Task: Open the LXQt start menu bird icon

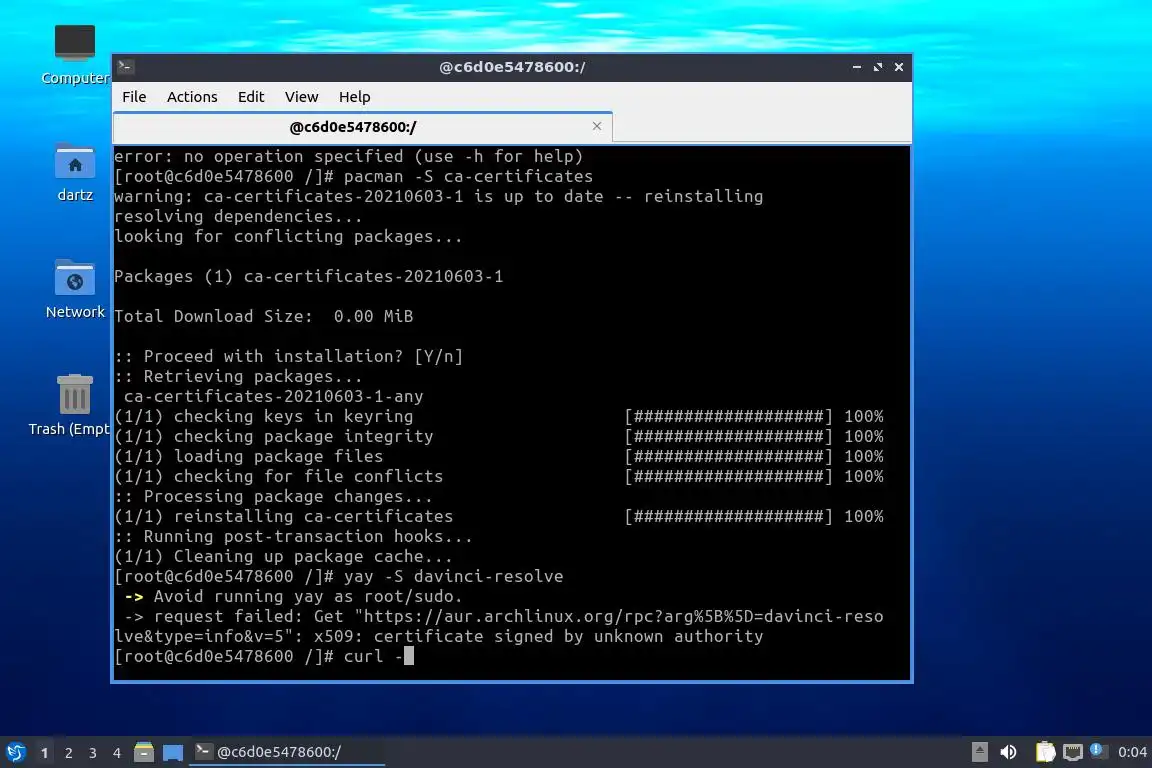Action: 15,752
